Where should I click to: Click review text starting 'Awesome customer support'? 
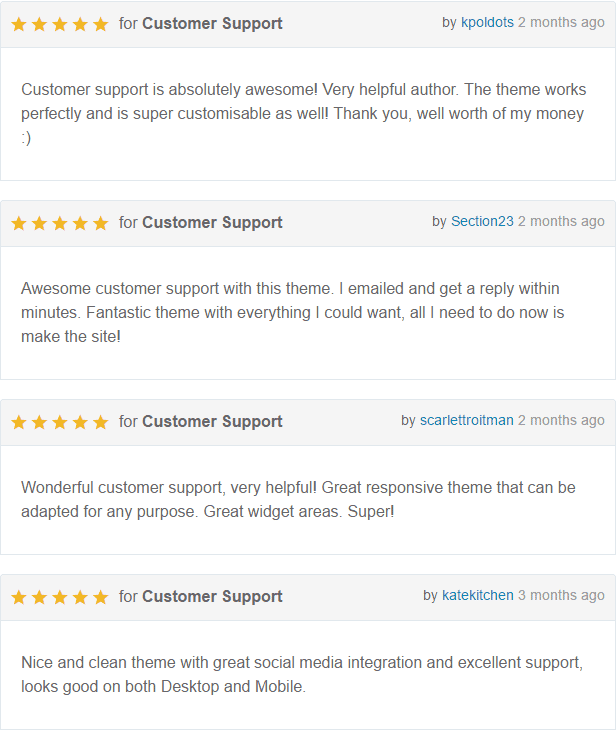coord(293,313)
